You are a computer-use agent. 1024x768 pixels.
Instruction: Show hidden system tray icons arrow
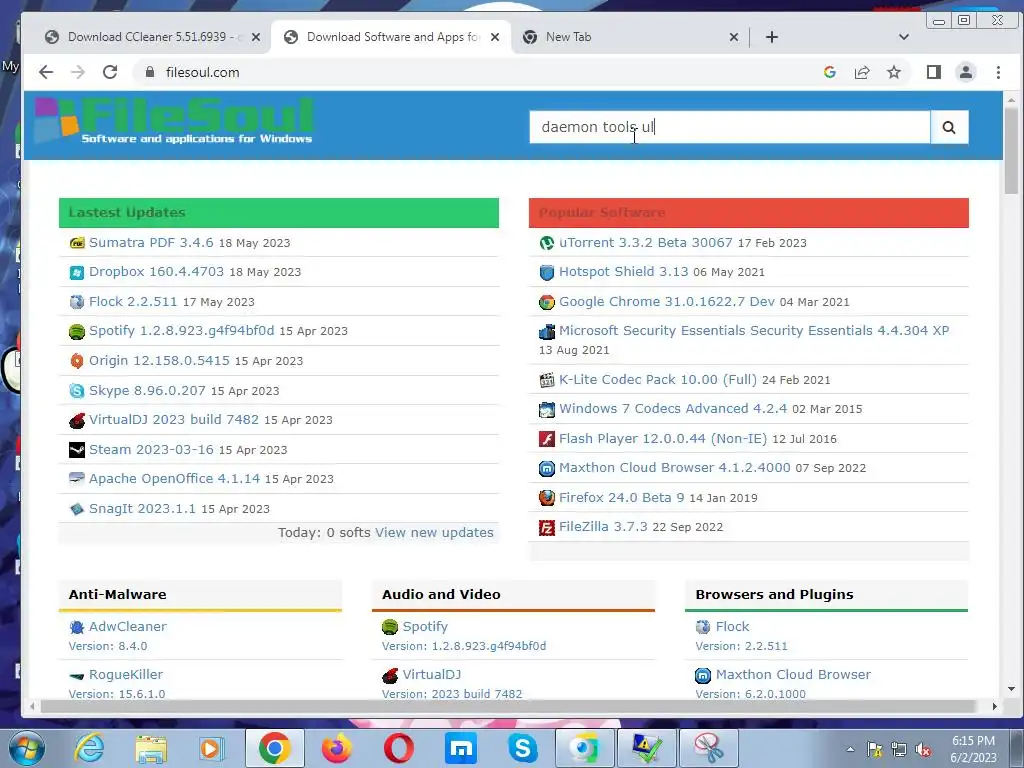[x=850, y=749]
